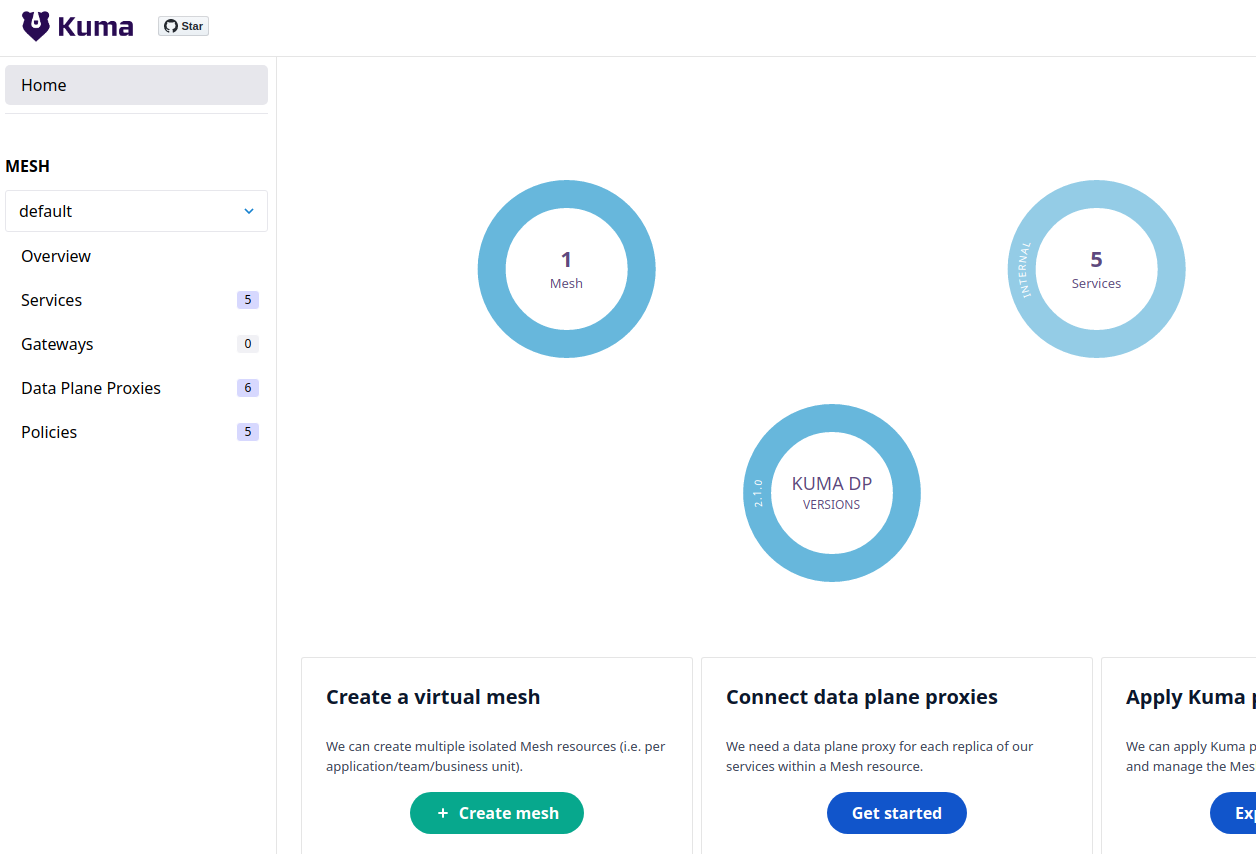
Task: Click the Services count badge showing 5
Action: tap(247, 300)
